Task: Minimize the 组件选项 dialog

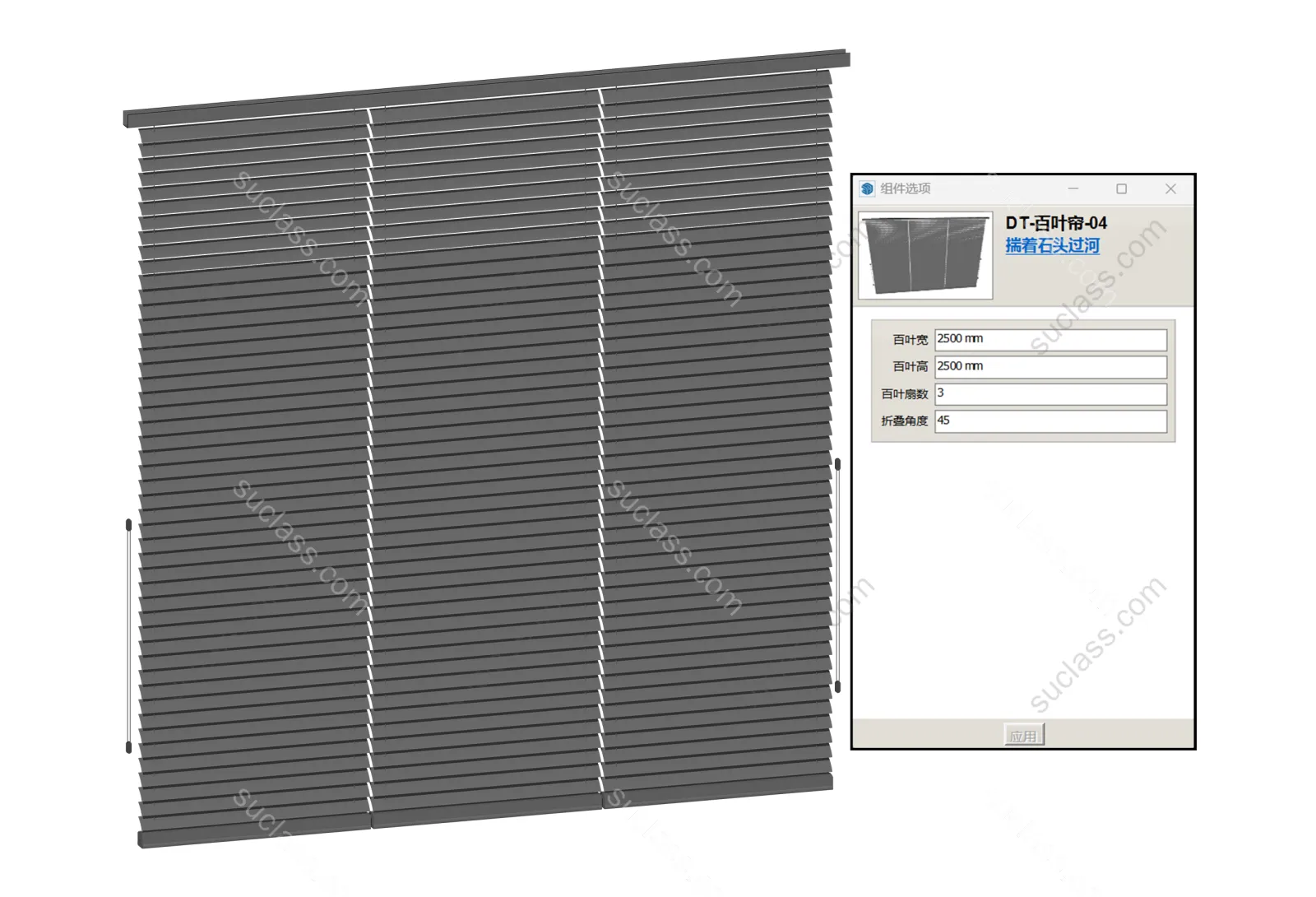Action: point(1073,188)
